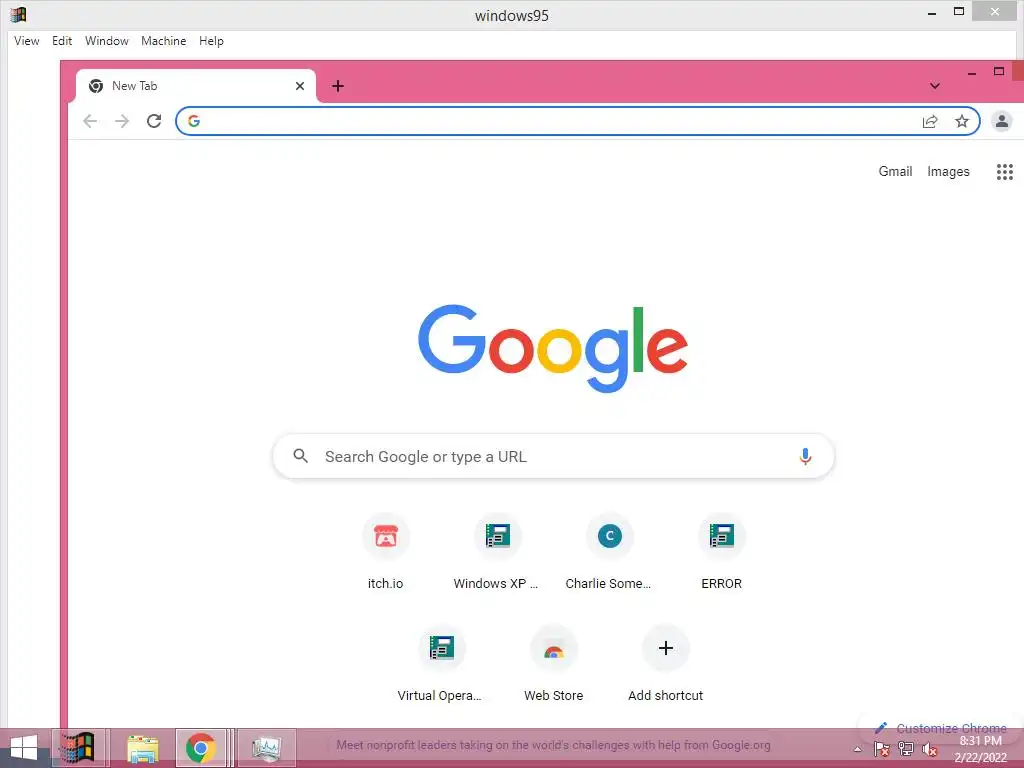Click the Chrome taskbar icon
The height and width of the screenshot is (768, 1024).
pos(200,748)
